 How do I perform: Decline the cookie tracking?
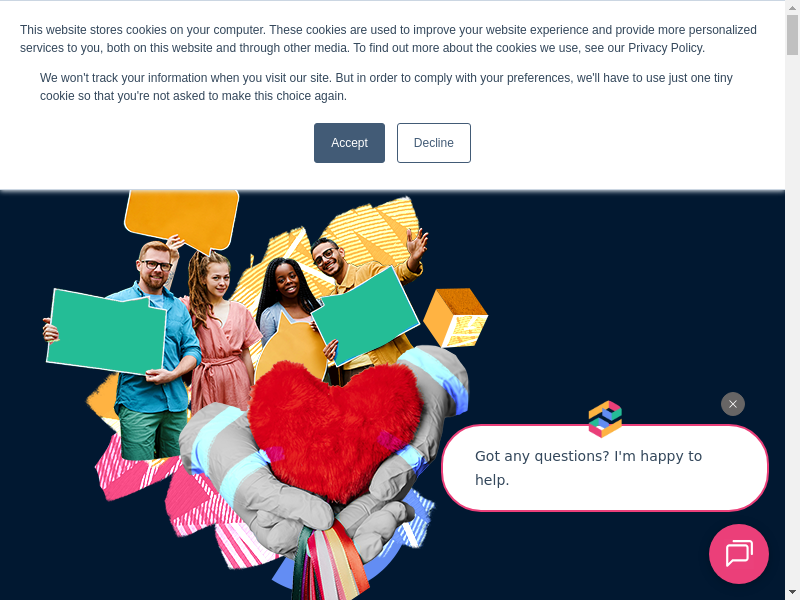tap(434, 143)
